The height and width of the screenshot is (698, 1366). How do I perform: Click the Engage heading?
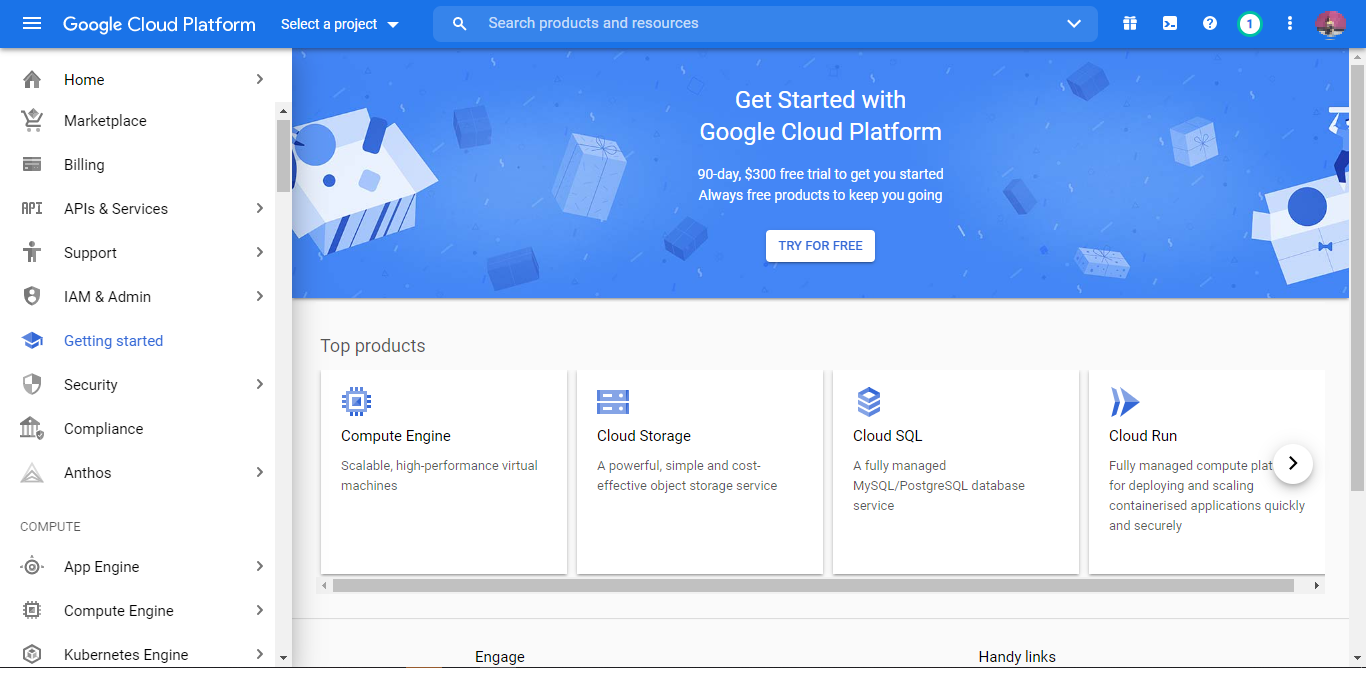pyautogui.click(x=500, y=657)
